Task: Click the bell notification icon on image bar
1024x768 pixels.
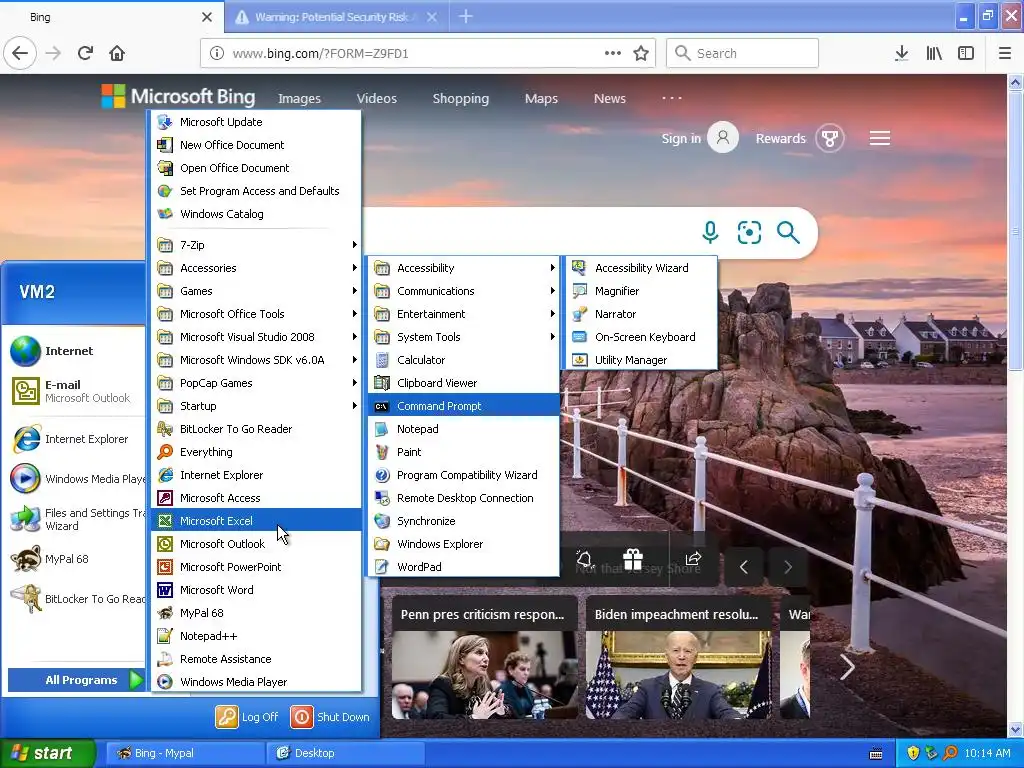Action: click(584, 559)
